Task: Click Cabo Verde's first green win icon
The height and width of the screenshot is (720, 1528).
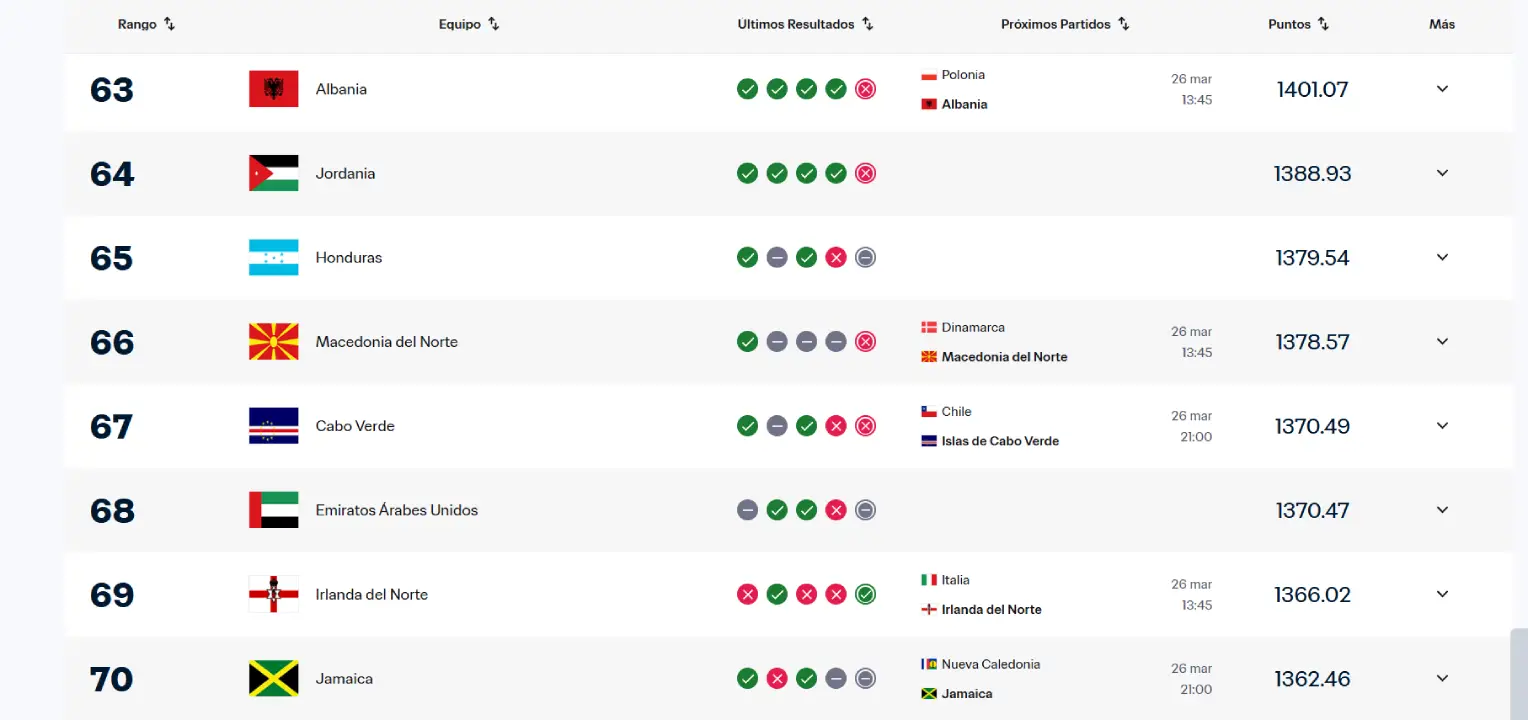Action: (747, 425)
